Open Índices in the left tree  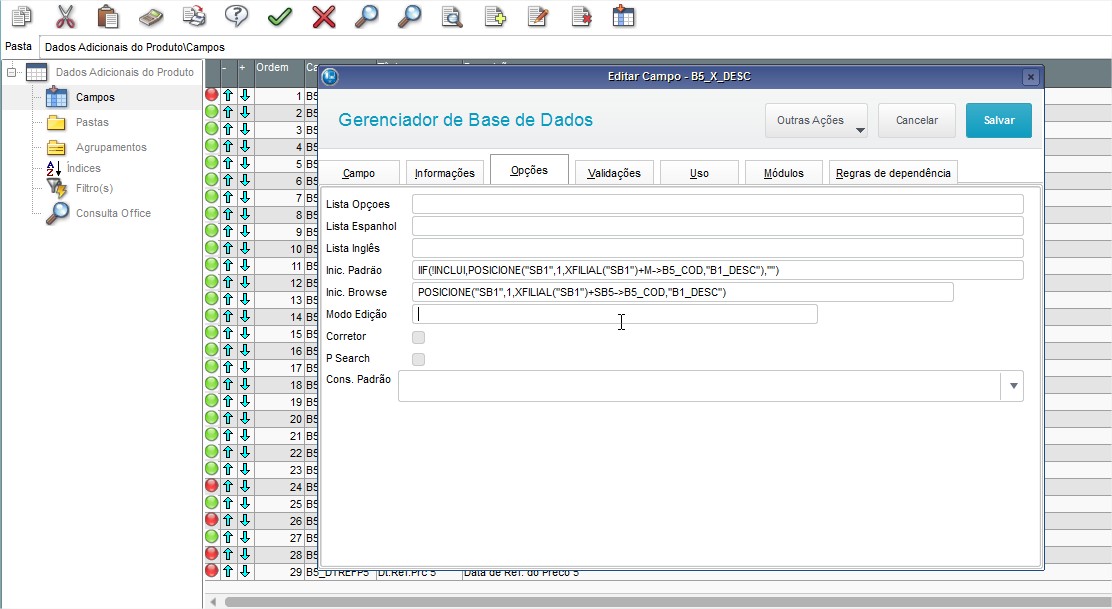tap(84, 168)
